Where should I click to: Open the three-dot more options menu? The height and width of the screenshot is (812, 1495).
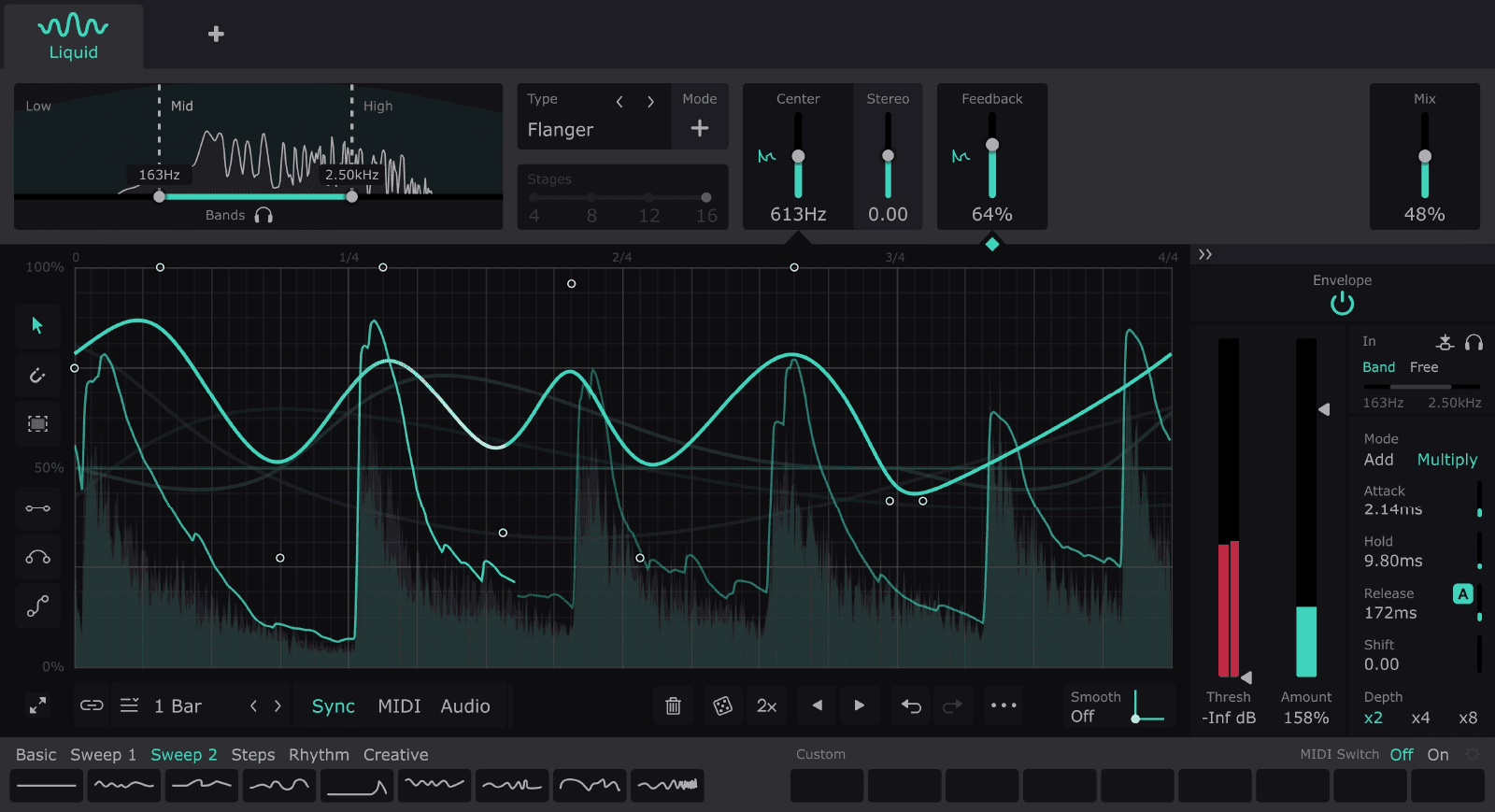1004,705
